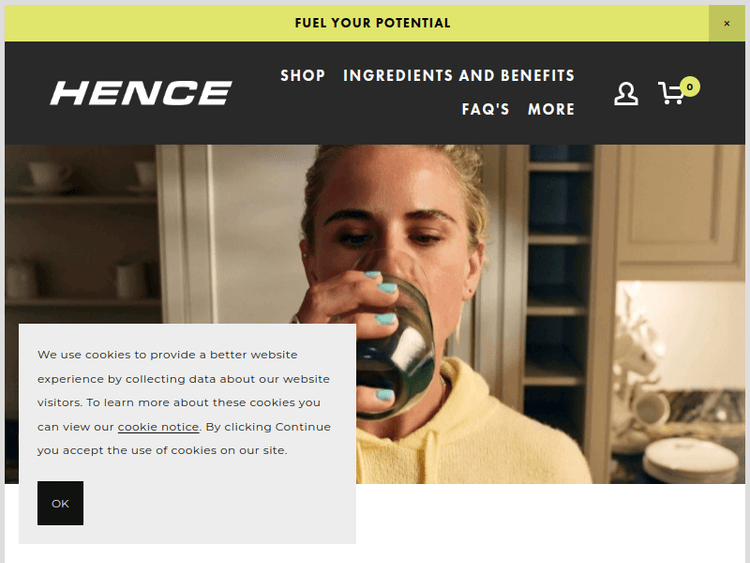
Task: Click the stacked white plates in photo
Action: [x=690, y=460]
